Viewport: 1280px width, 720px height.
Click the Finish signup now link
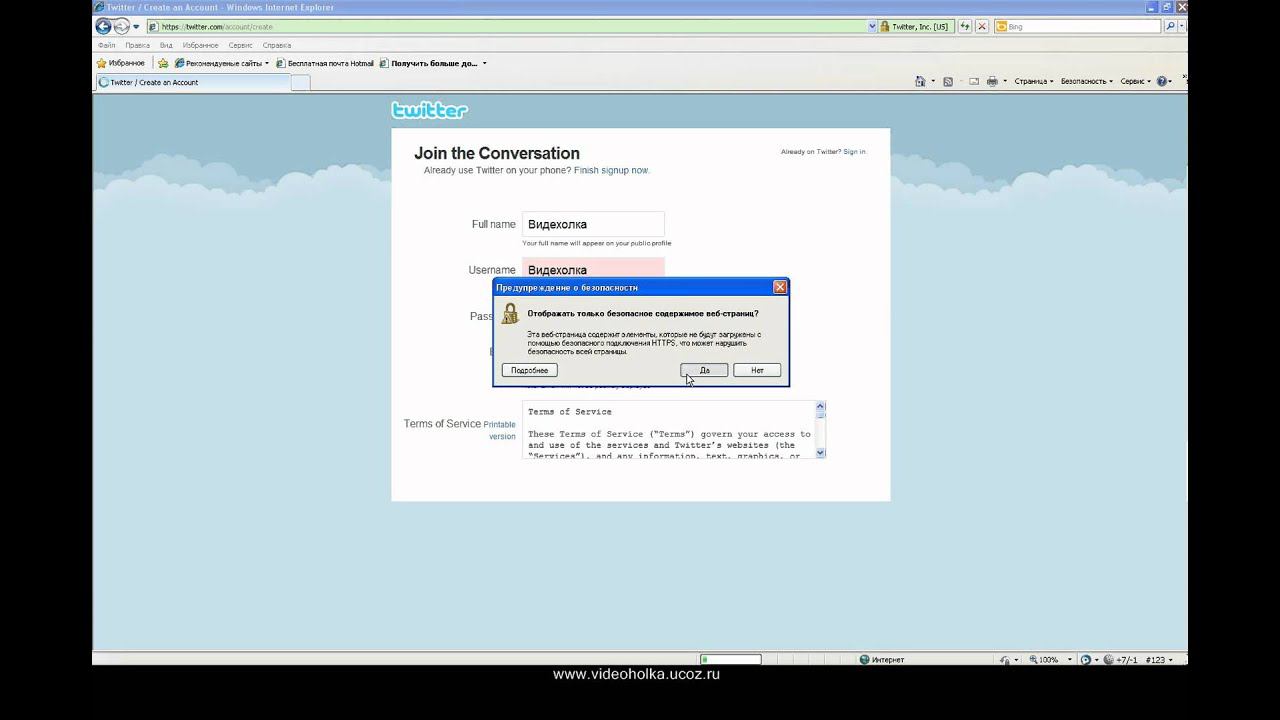(611, 170)
